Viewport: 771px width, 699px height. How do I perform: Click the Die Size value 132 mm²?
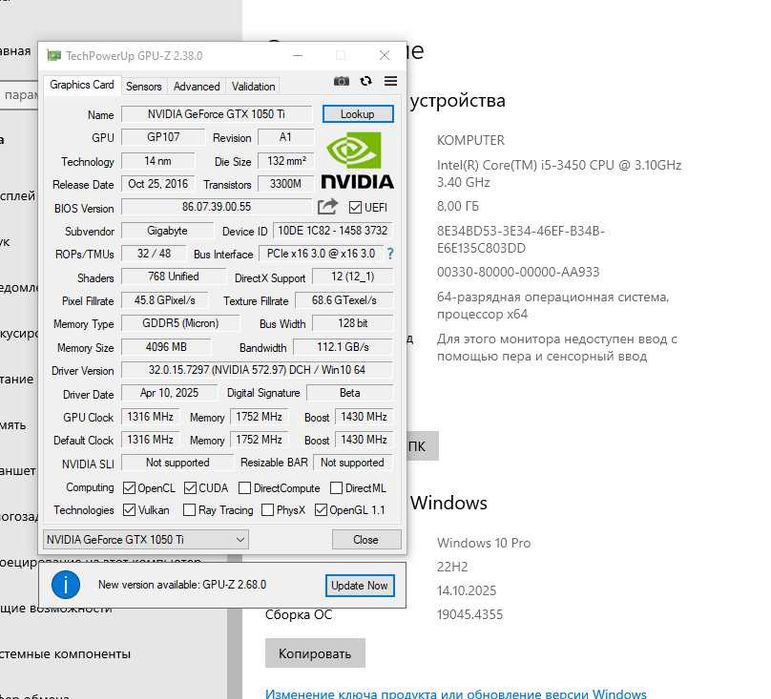[x=286, y=161]
